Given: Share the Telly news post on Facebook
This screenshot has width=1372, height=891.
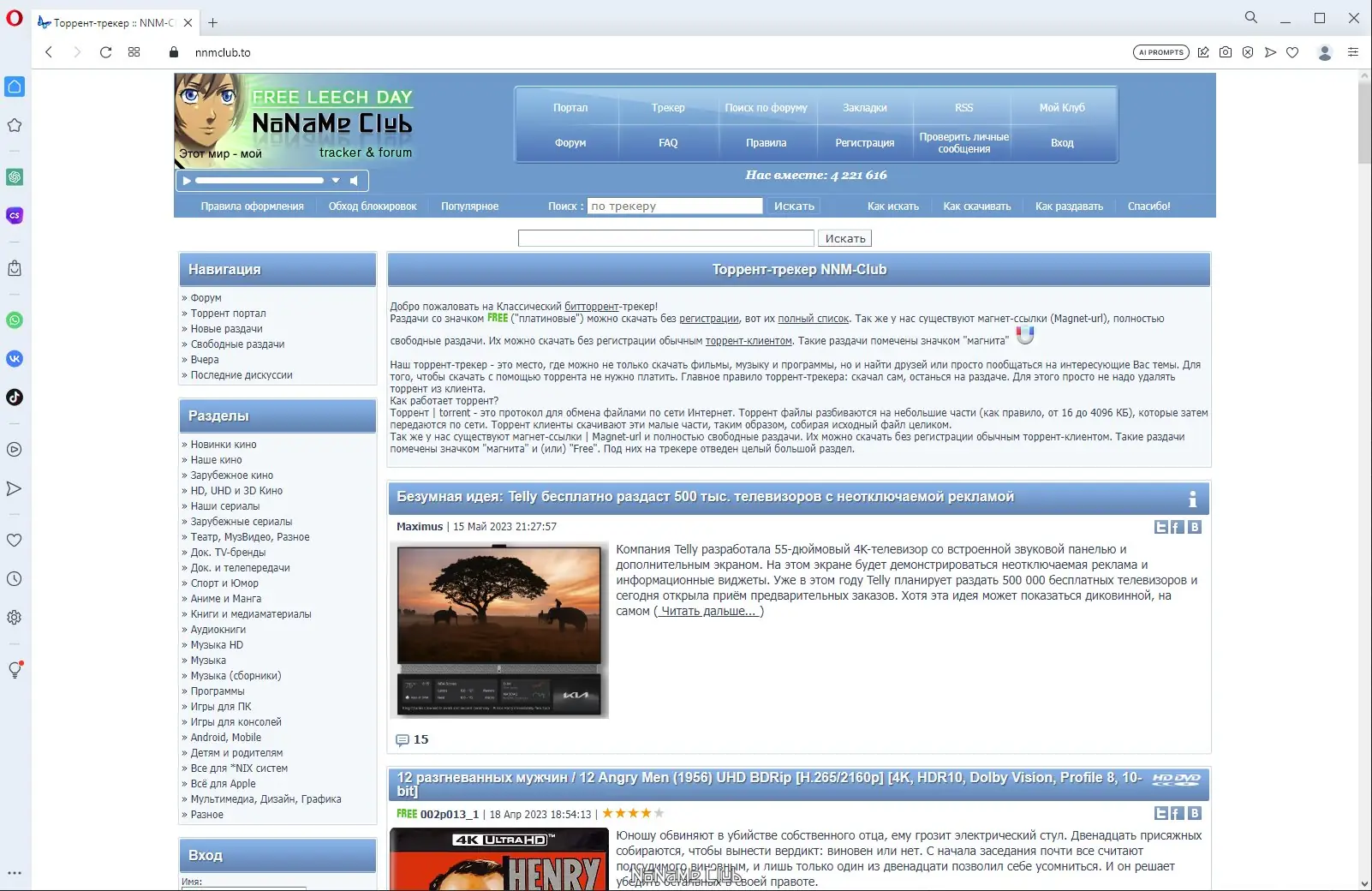Looking at the screenshot, I should coord(1178,527).
